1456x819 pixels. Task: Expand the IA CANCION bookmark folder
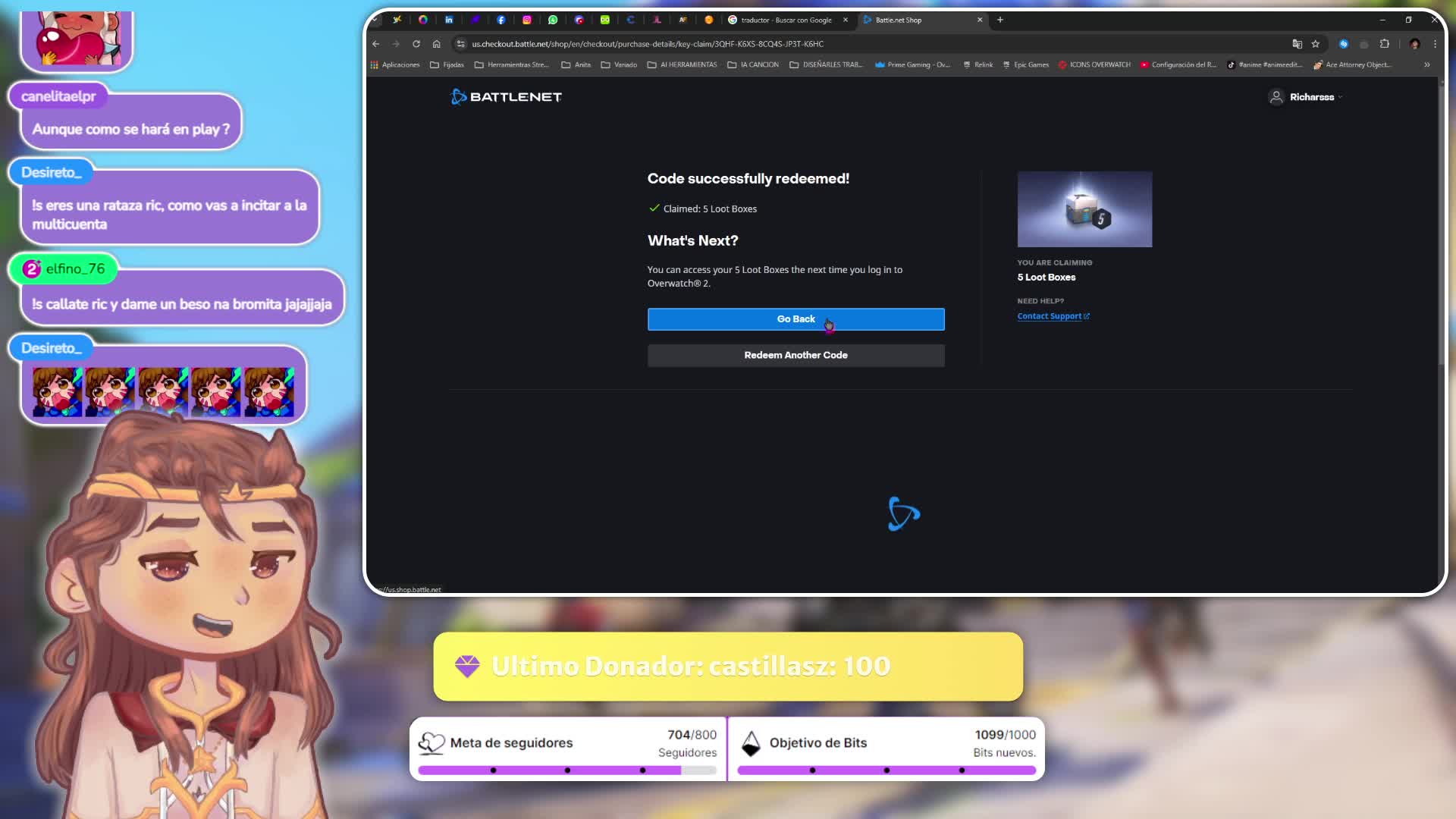tap(753, 64)
